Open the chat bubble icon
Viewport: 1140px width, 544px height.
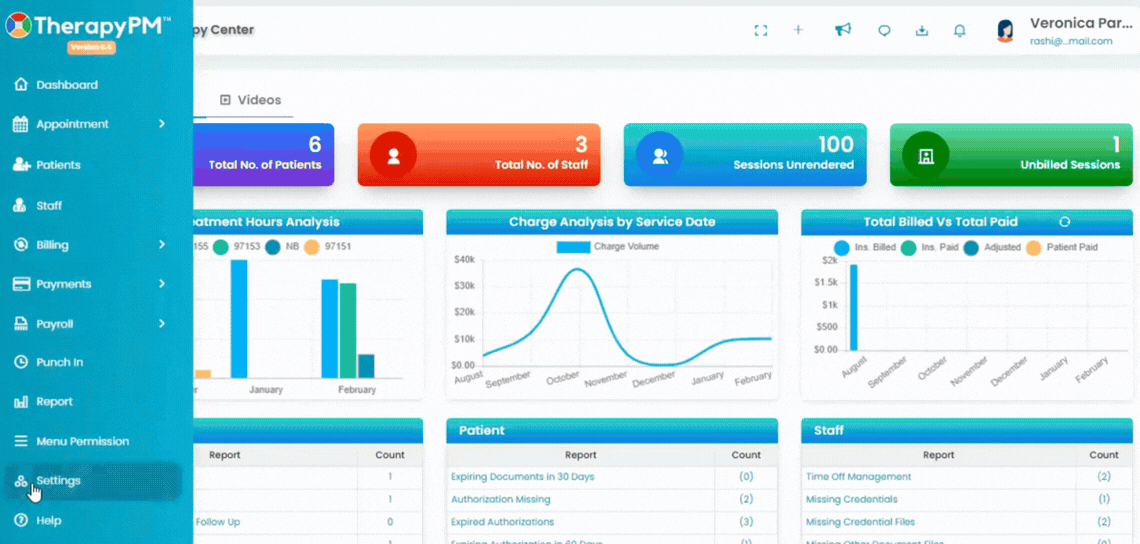click(x=884, y=31)
